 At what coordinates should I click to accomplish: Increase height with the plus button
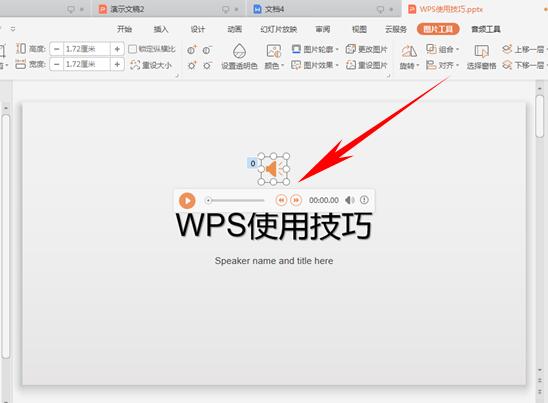117,49
